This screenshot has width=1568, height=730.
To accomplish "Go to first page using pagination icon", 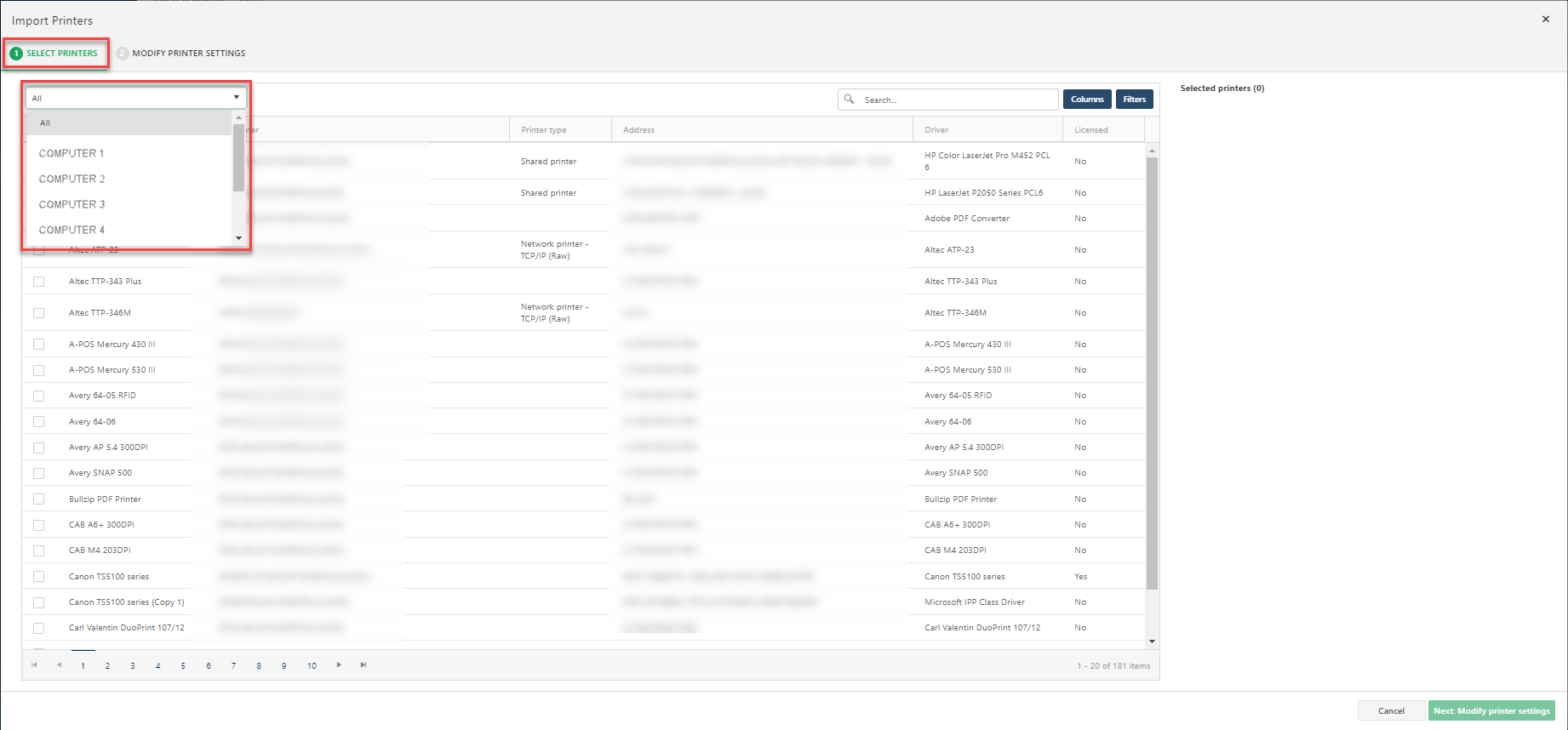I will (34, 665).
